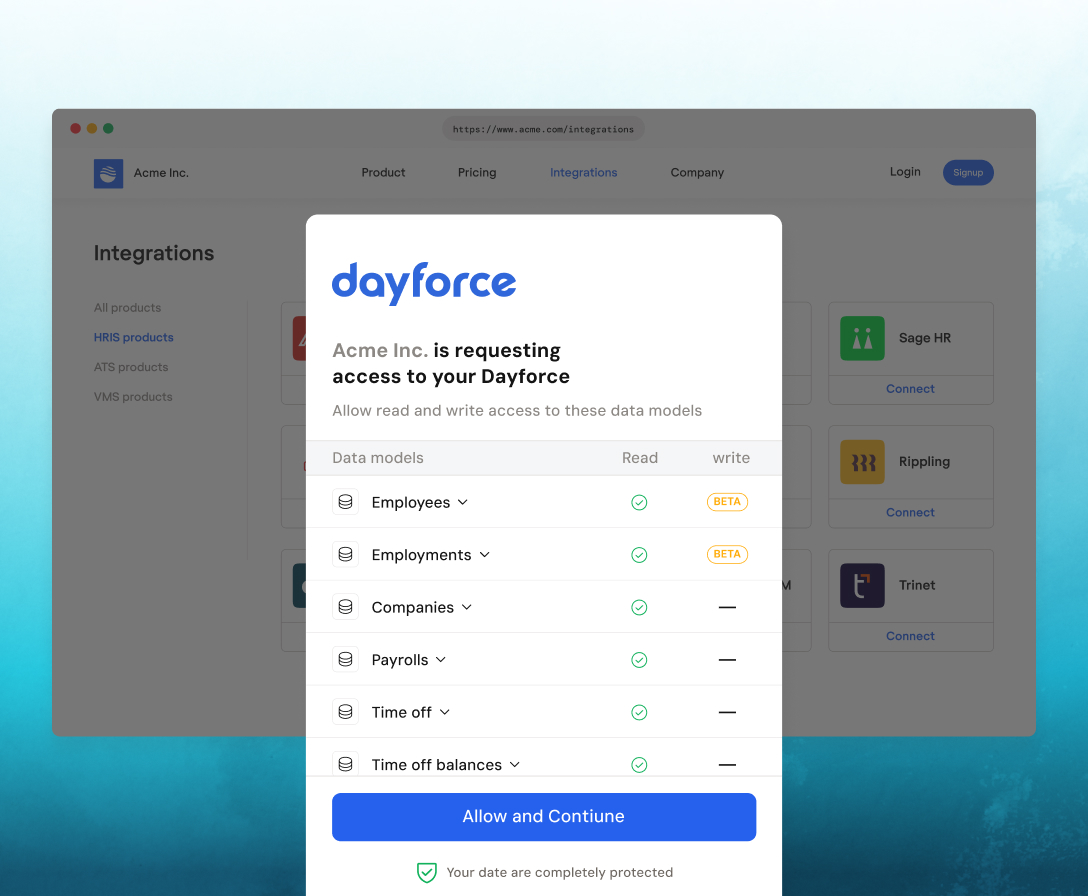The height and width of the screenshot is (896, 1088).
Task: Click the Login link
Action: 905,171
